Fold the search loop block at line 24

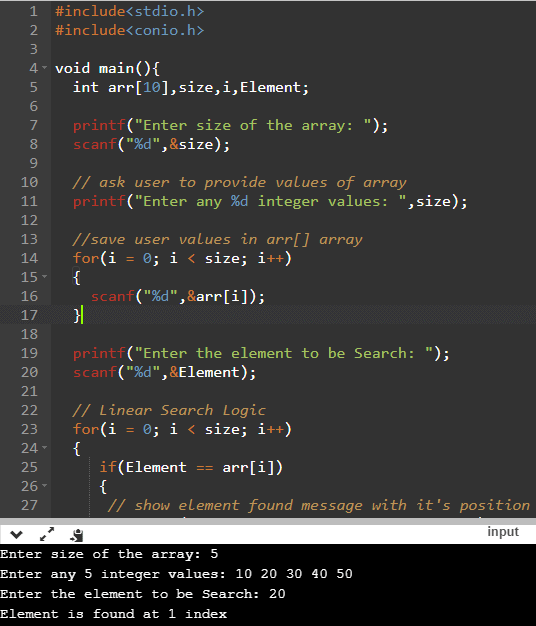click(x=44, y=448)
